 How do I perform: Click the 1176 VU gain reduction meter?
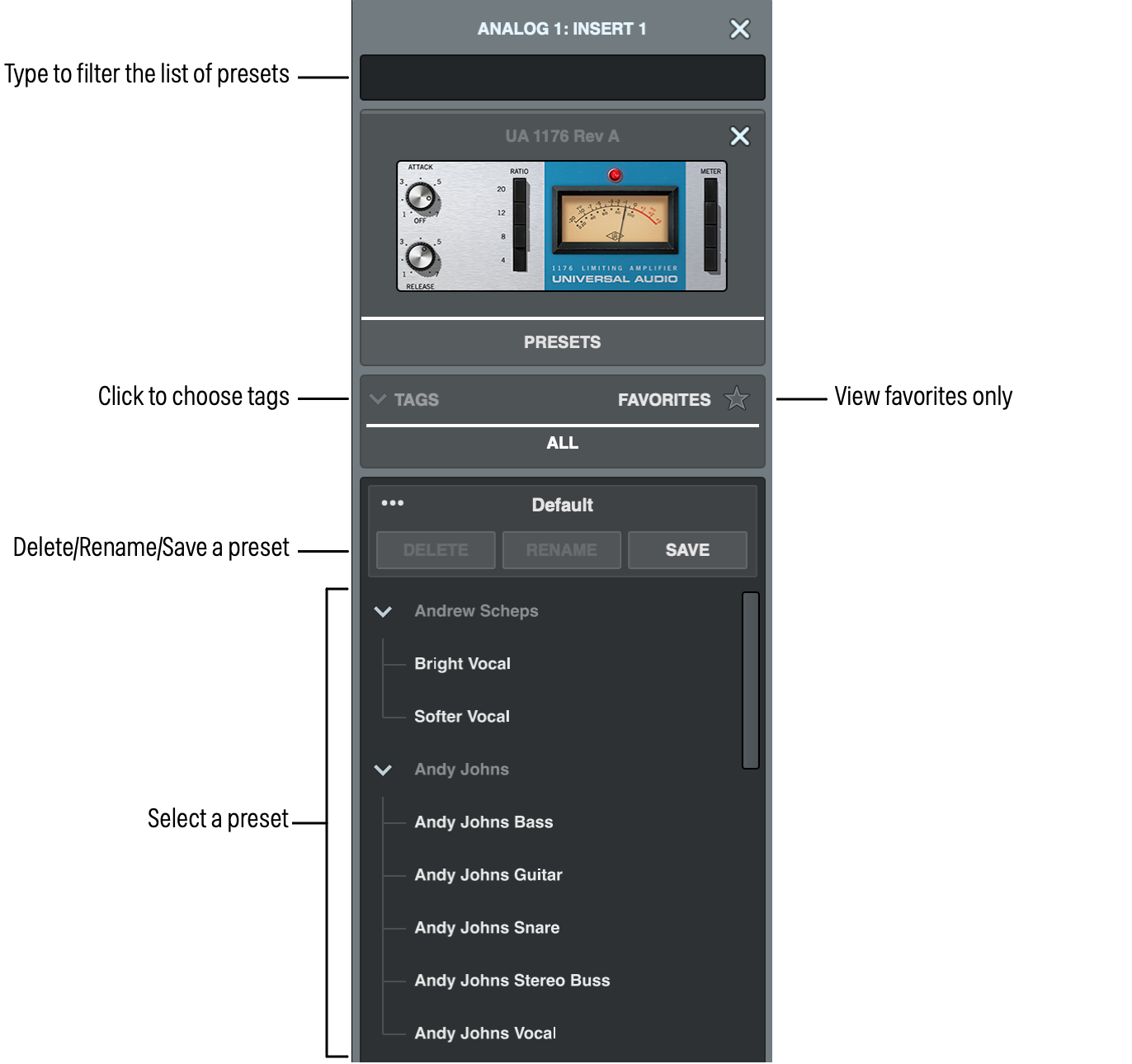point(615,219)
